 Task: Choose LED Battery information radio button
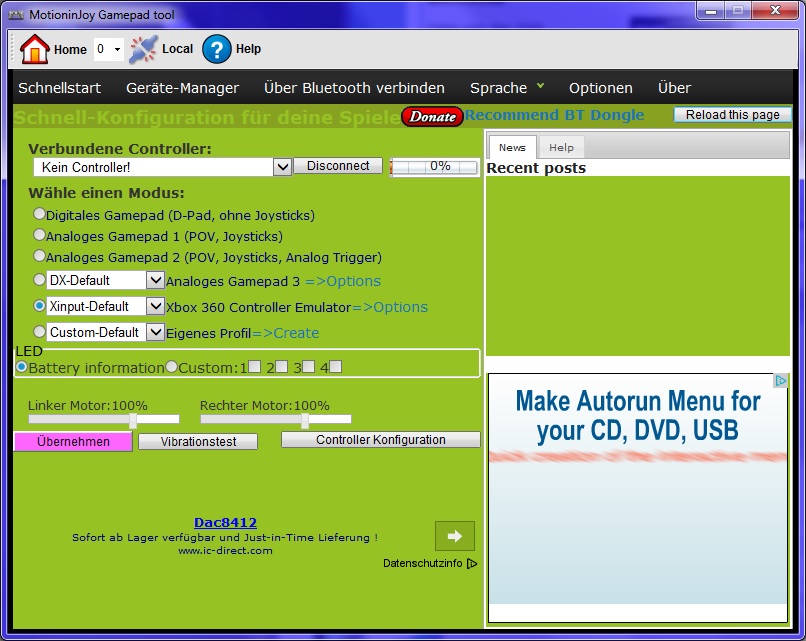click(22, 367)
